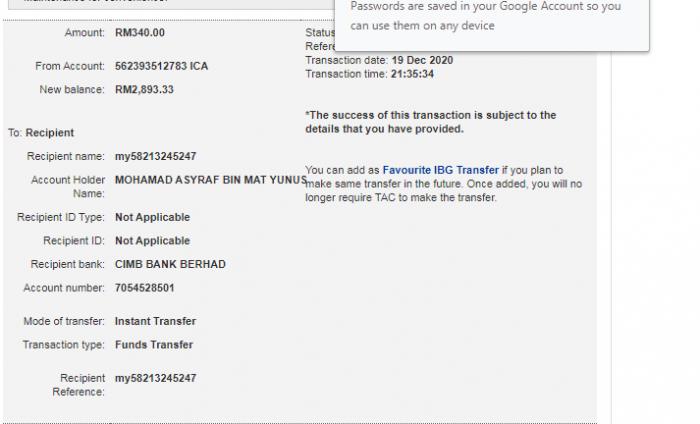Screen dimensions: 700x424
Task: Click the transaction time 21:35:34
Action: pos(412,74)
